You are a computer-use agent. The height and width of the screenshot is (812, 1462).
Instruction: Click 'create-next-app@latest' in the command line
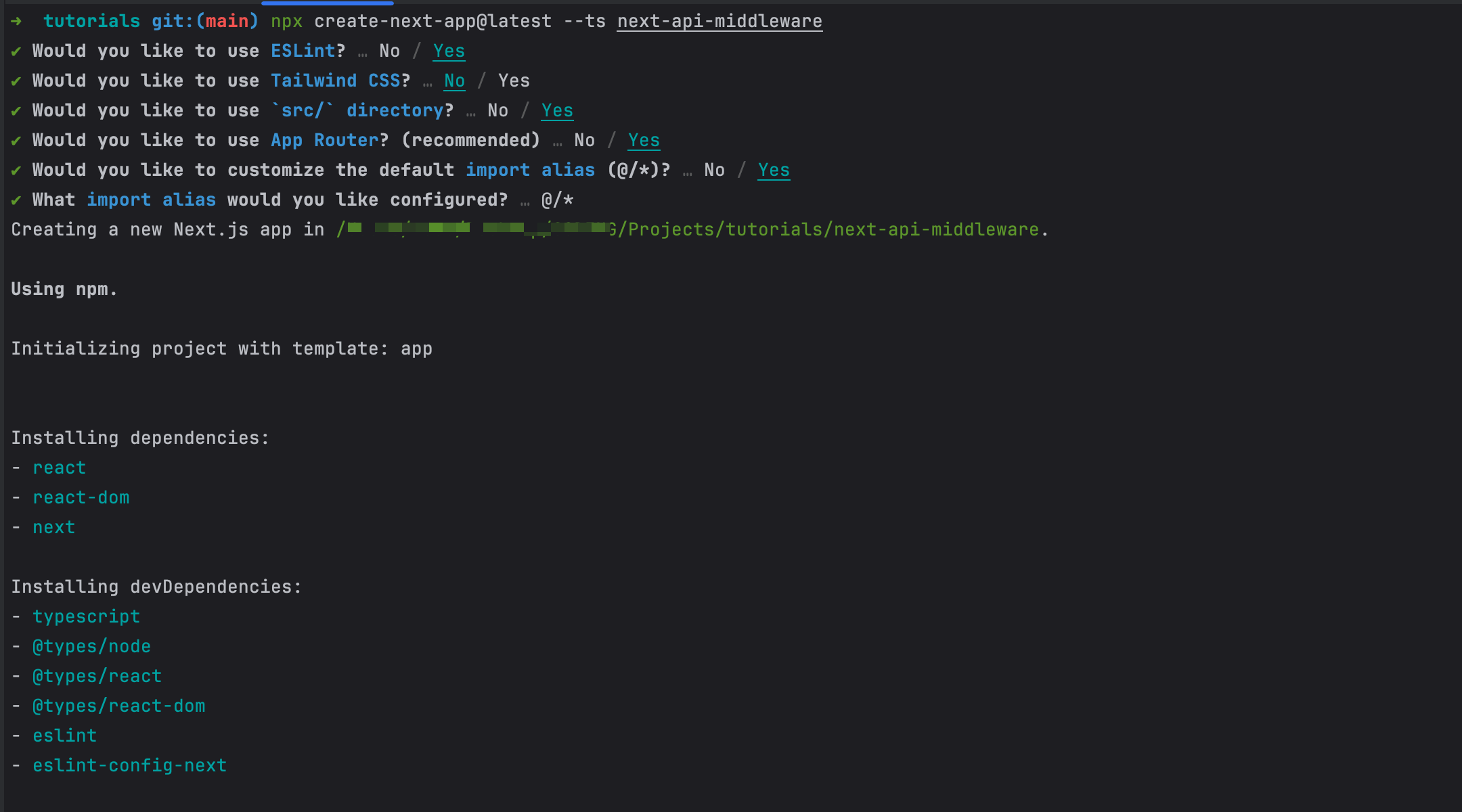[433, 21]
